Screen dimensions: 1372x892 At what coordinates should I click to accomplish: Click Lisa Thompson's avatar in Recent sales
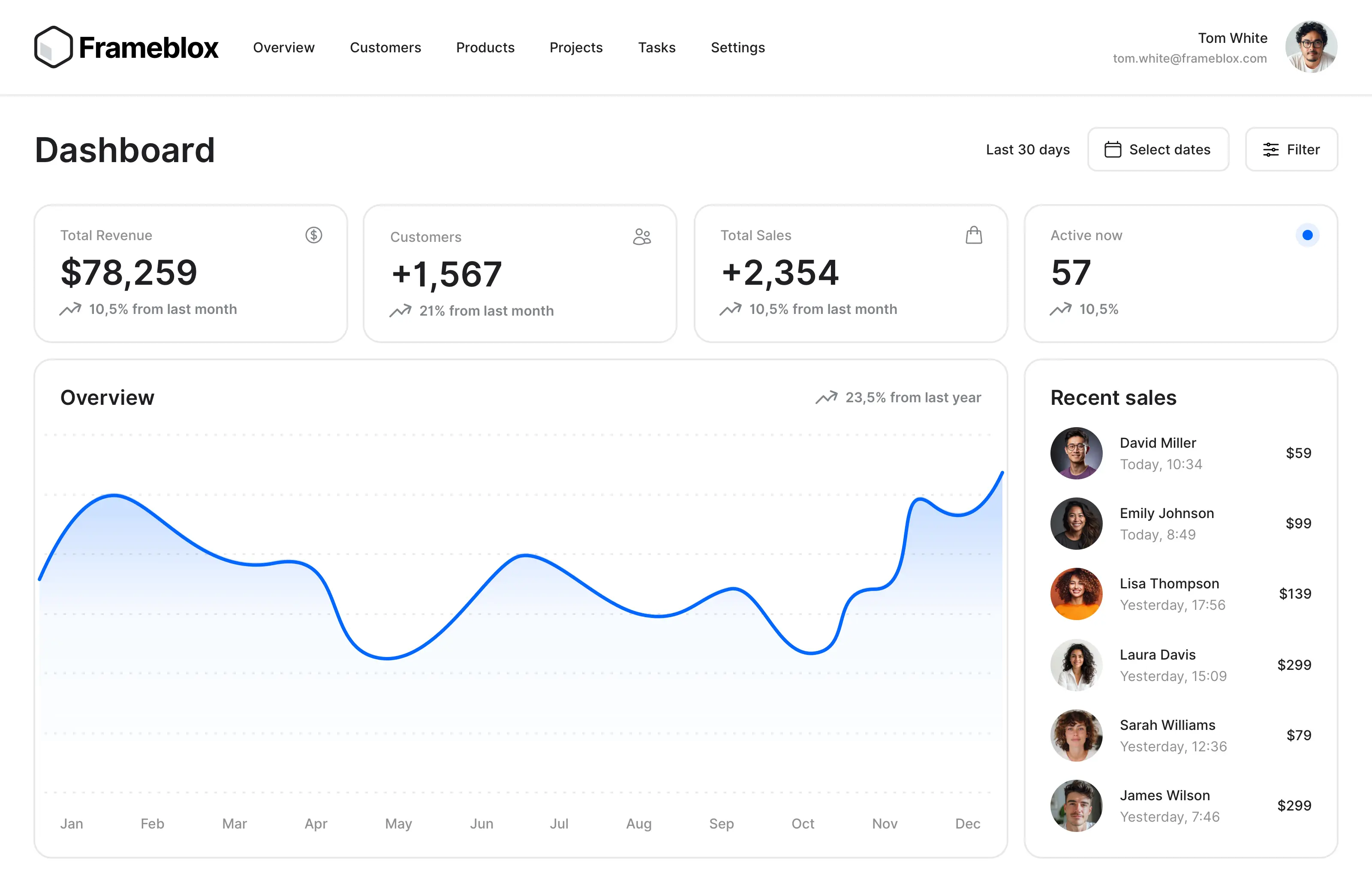click(x=1076, y=594)
